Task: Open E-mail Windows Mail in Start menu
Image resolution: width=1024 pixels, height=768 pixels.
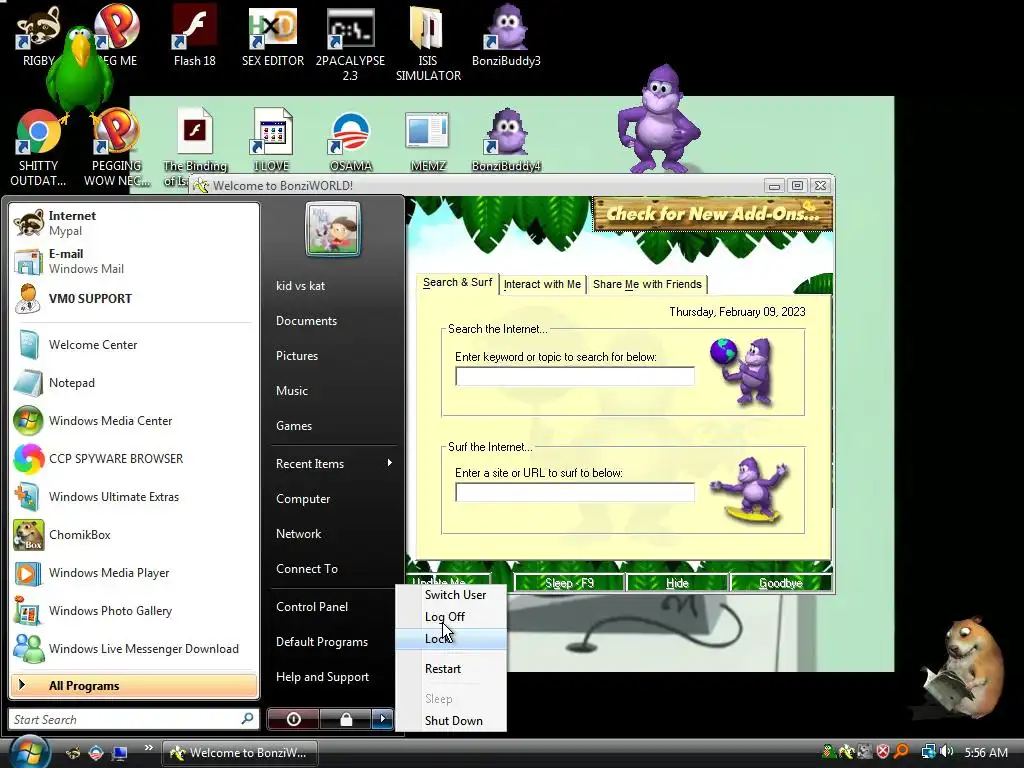Action: (x=134, y=261)
